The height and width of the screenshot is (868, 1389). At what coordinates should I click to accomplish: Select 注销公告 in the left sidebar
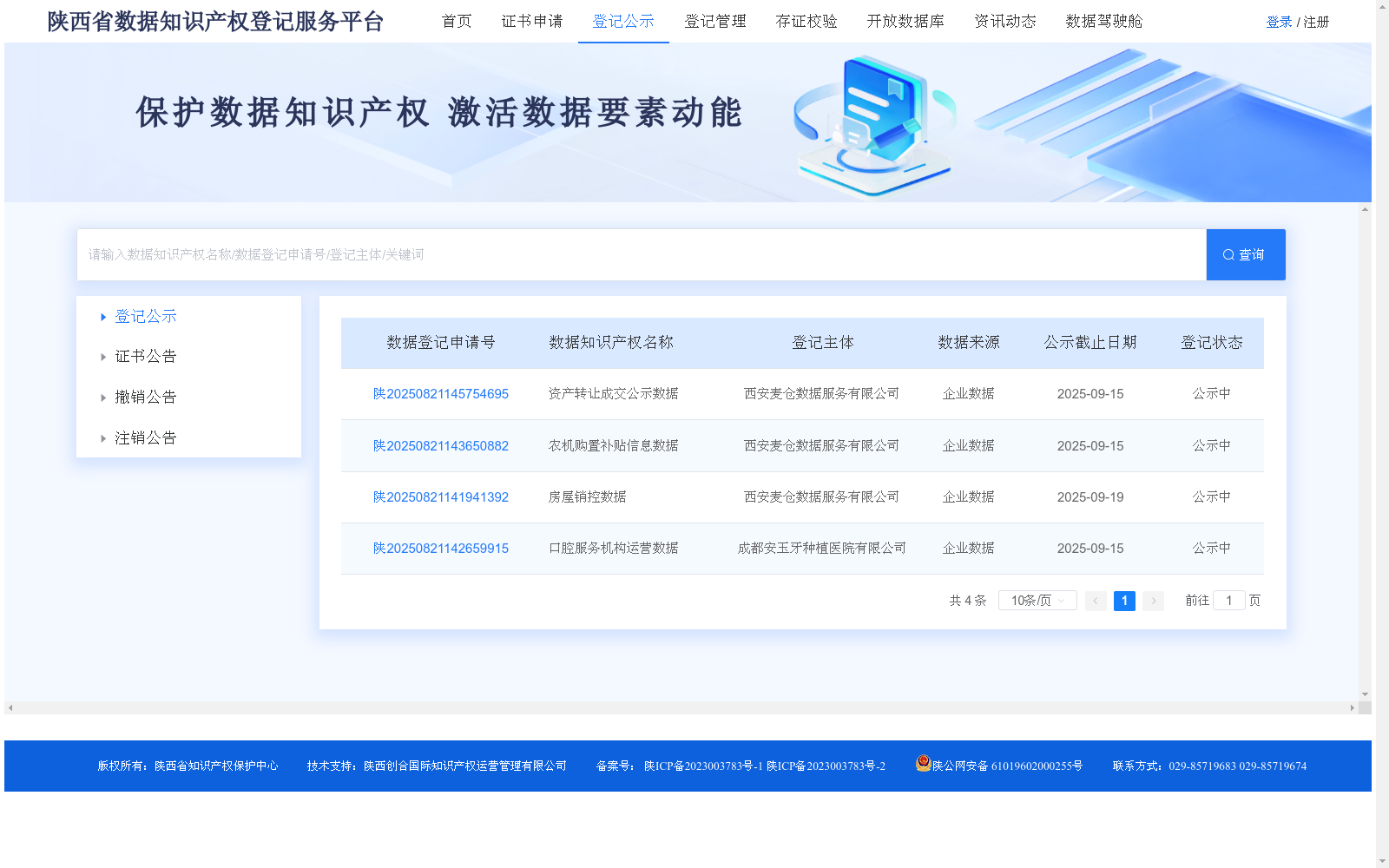146,438
